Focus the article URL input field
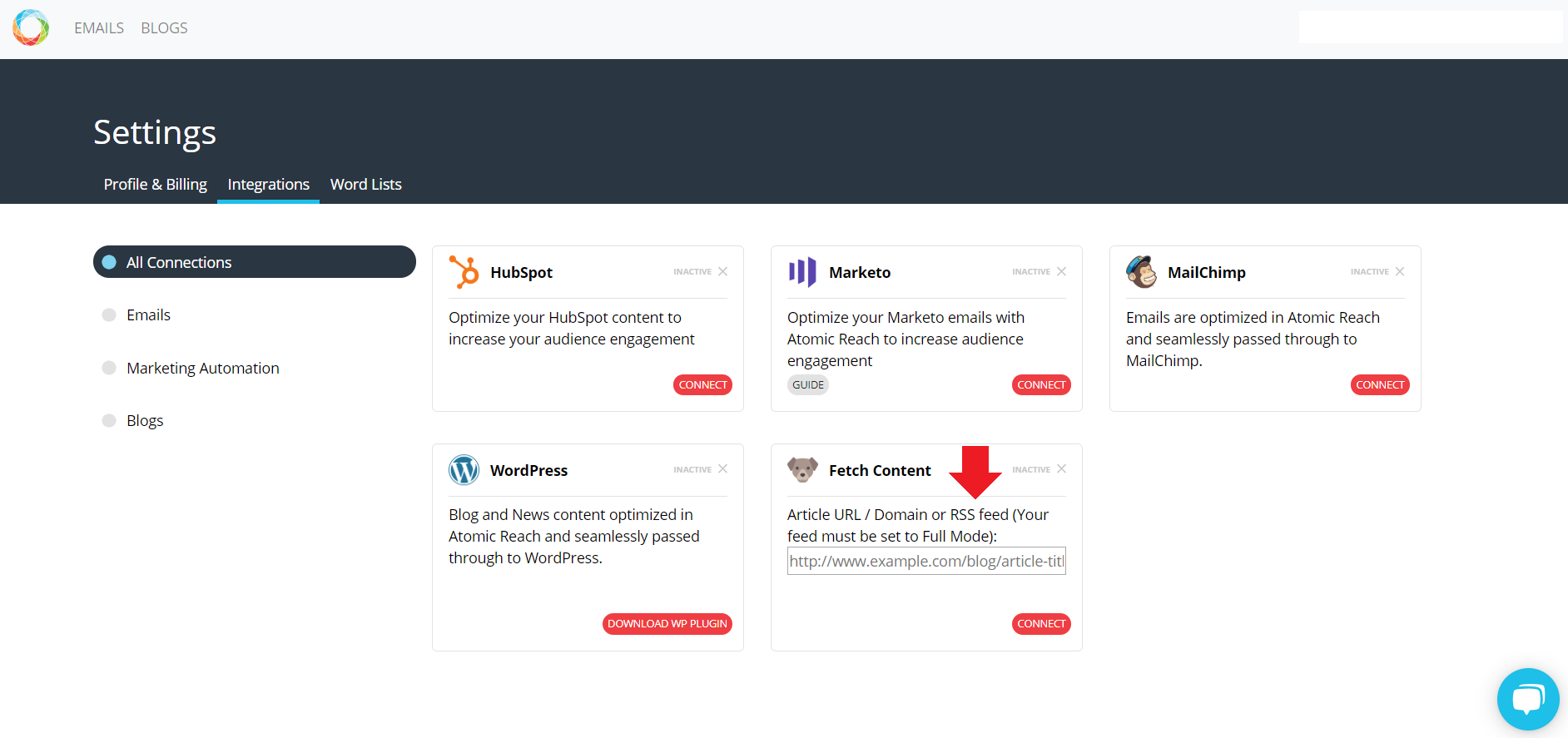1568x738 pixels. 926,561
